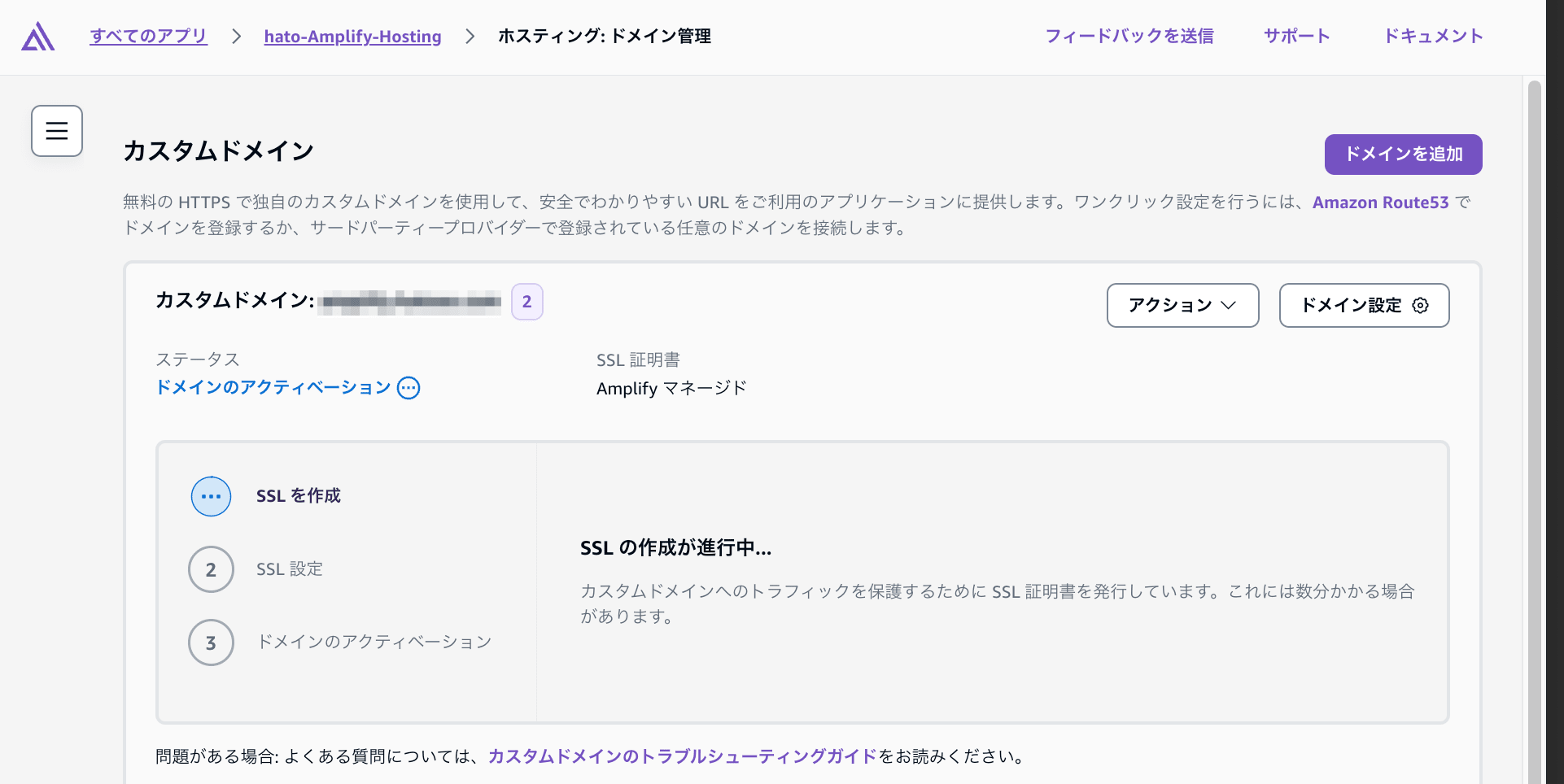The width and height of the screenshot is (1564, 784).
Task: Select the SSL を作成 step indicator
Action: [x=211, y=496]
